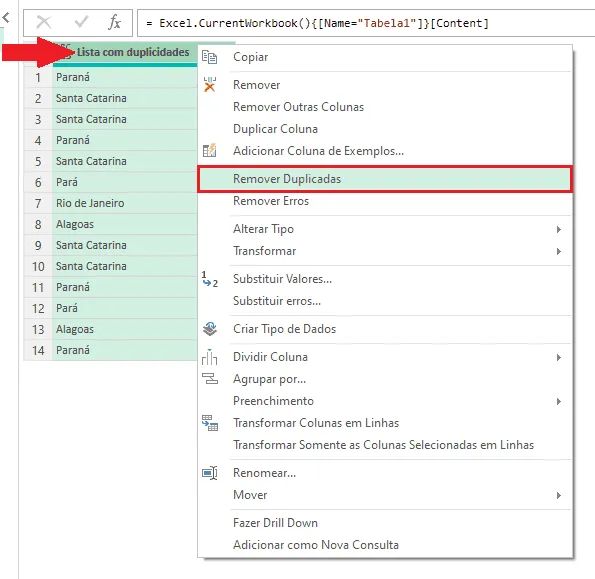The width and height of the screenshot is (595, 579).
Task: Click the fx function icon
Action: (x=115, y=22)
